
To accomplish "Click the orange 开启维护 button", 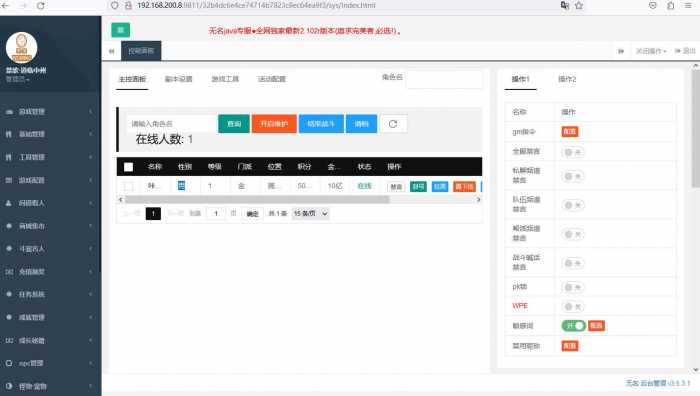I will pyautogui.click(x=274, y=124).
